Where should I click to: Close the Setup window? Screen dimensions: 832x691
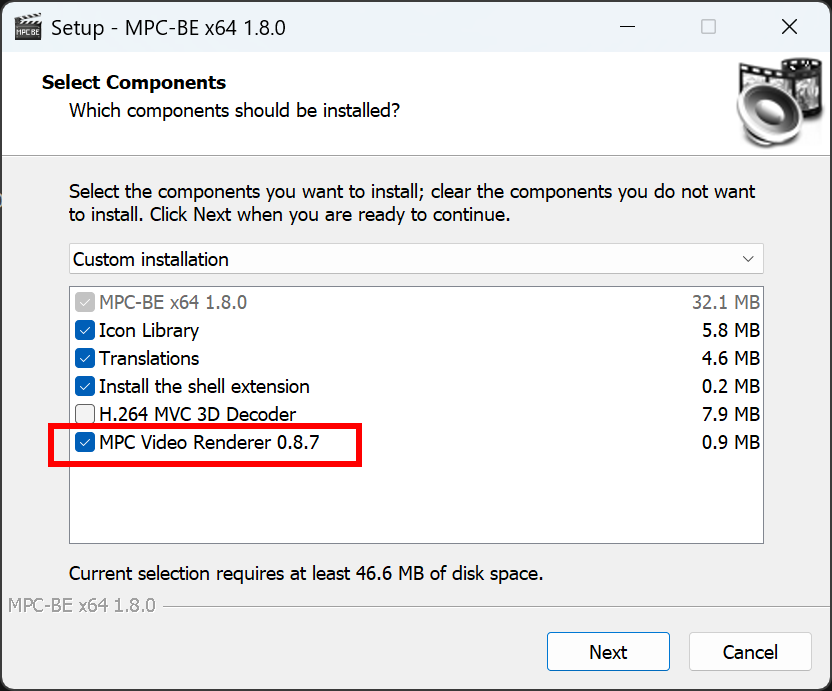point(790,27)
